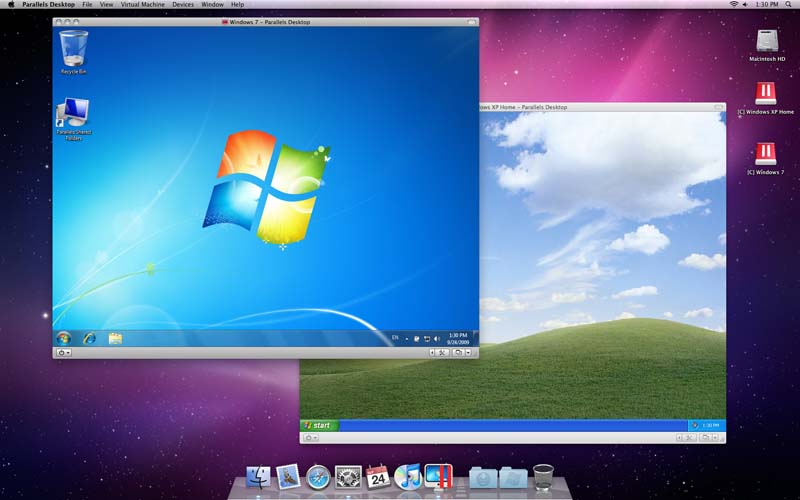Click the Wi-Fi status icon in menu bar
Viewport: 800px width, 500px height.
point(734,4)
